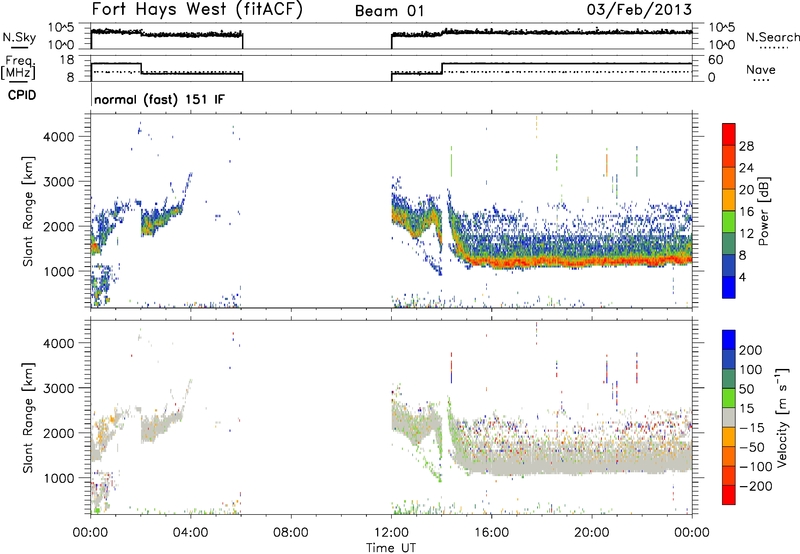Click the Power [dB] colorbar title

coord(764,211)
